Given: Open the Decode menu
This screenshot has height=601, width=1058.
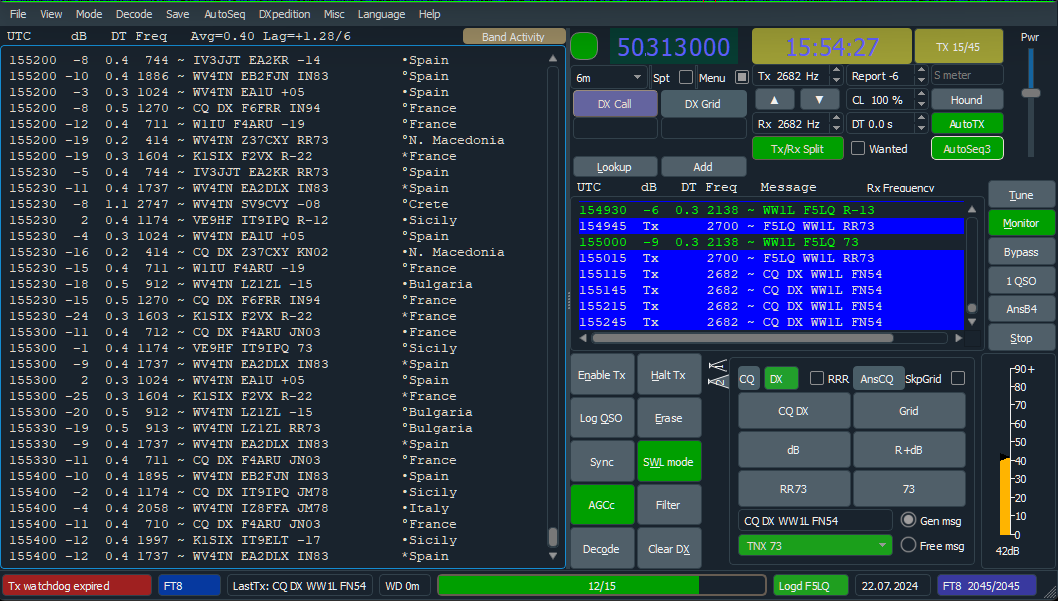Looking at the screenshot, I should click(134, 14).
